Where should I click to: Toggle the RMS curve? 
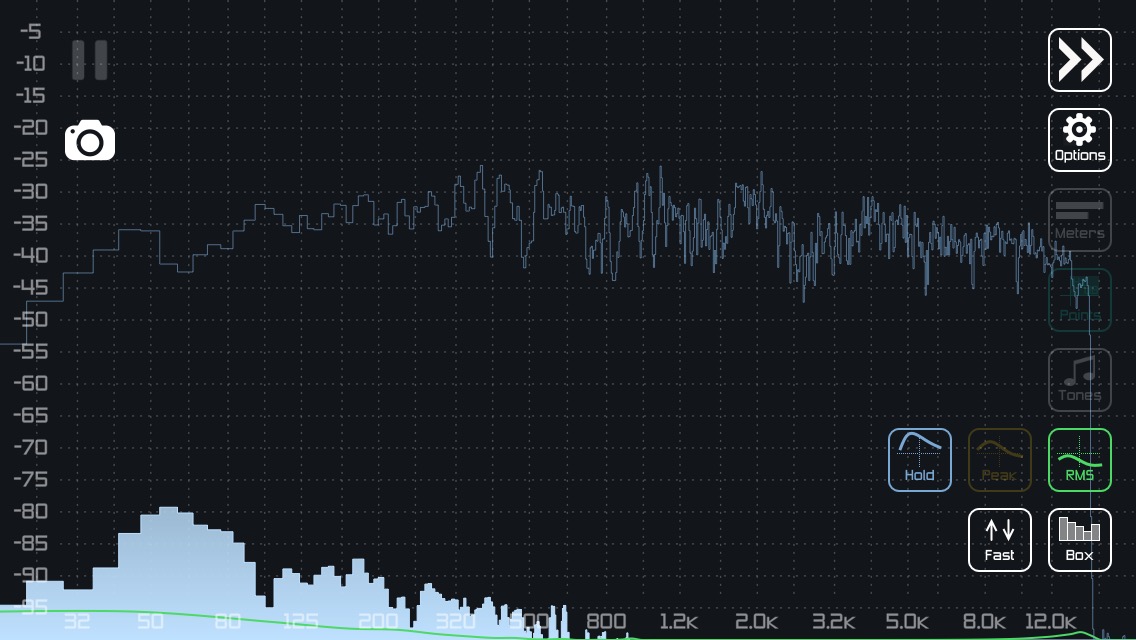click(x=1079, y=460)
